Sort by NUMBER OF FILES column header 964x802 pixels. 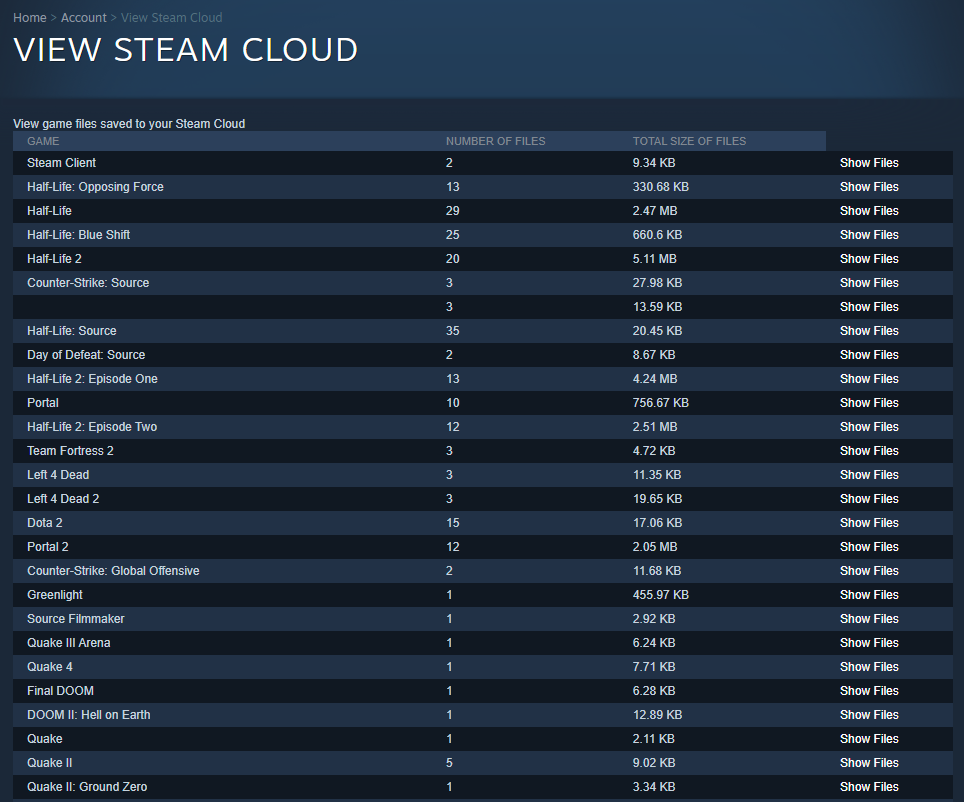496,141
